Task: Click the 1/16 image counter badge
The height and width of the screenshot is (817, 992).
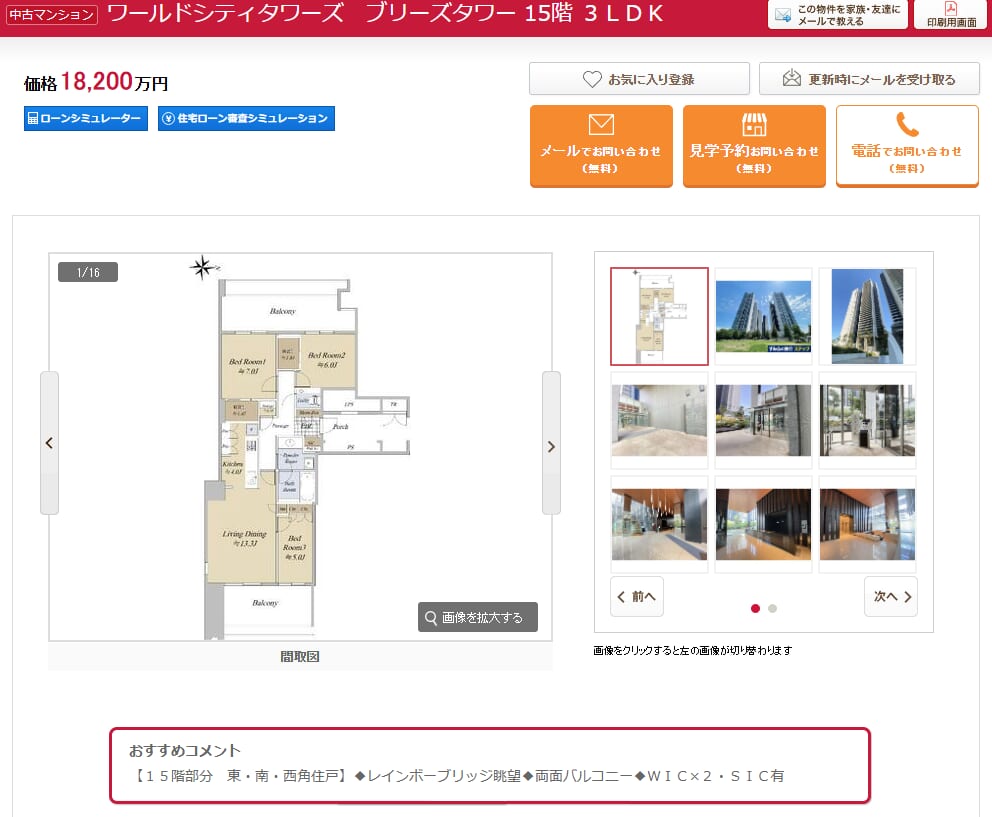Action: tap(88, 272)
